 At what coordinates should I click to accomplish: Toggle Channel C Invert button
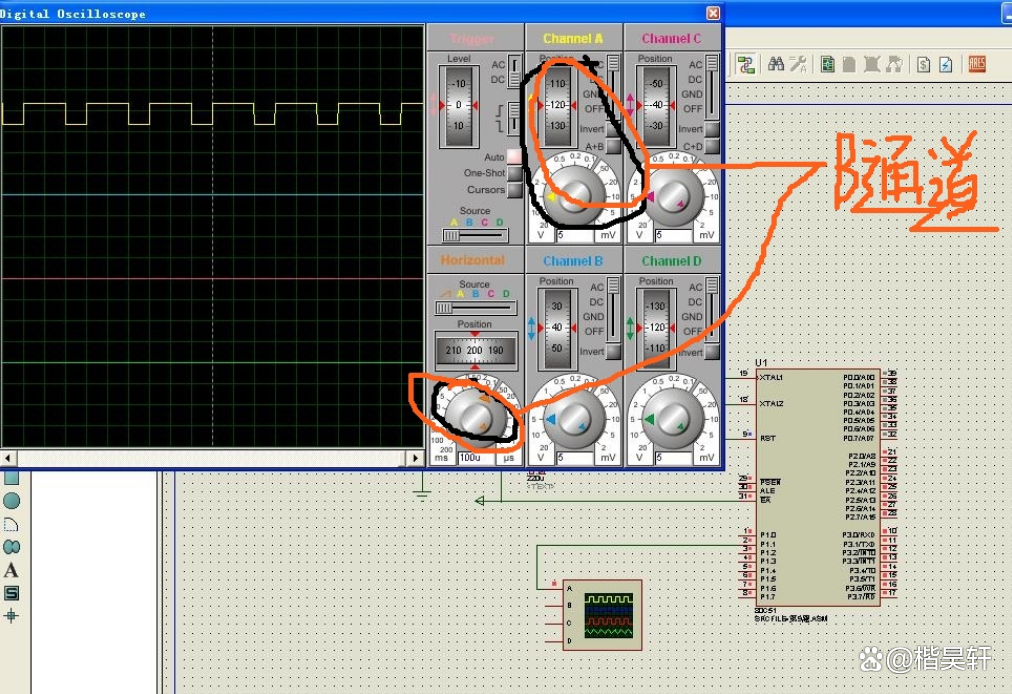[712, 129]
